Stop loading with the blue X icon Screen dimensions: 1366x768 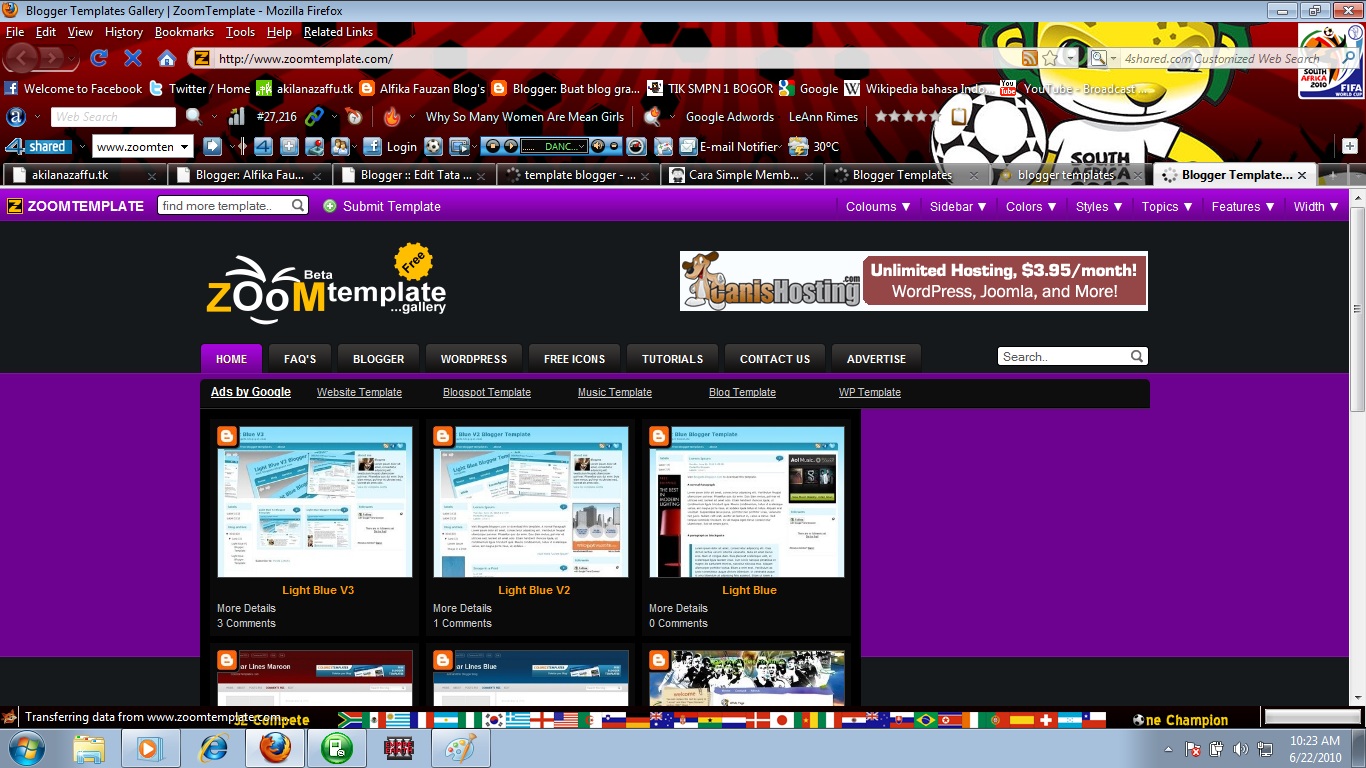pos(132,58)
